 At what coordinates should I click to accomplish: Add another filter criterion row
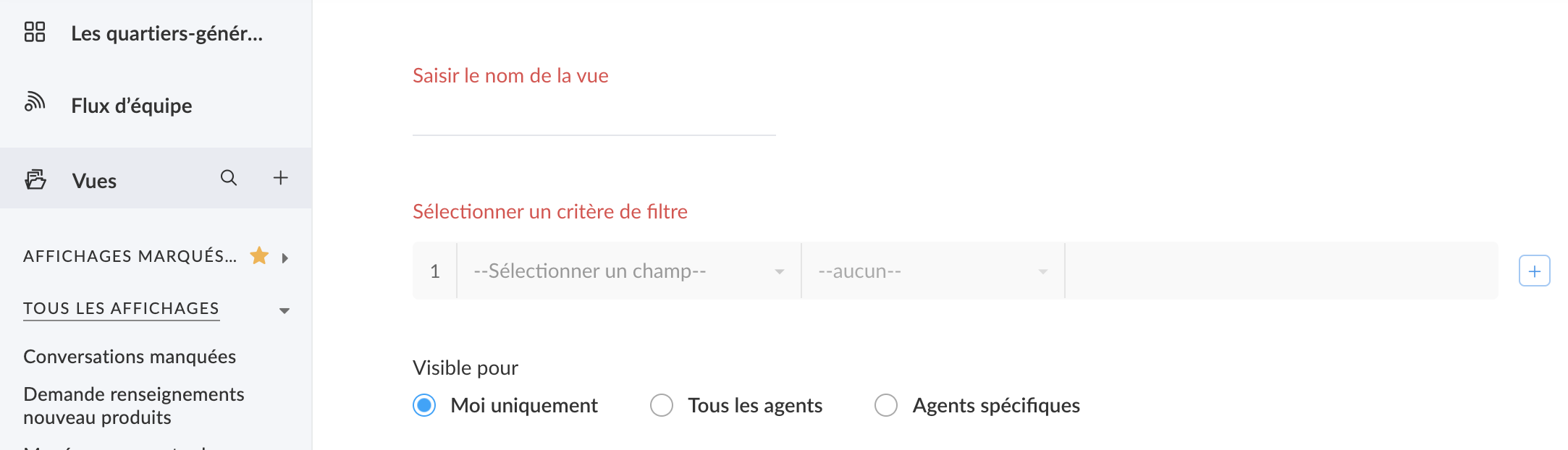(1534, 271)
